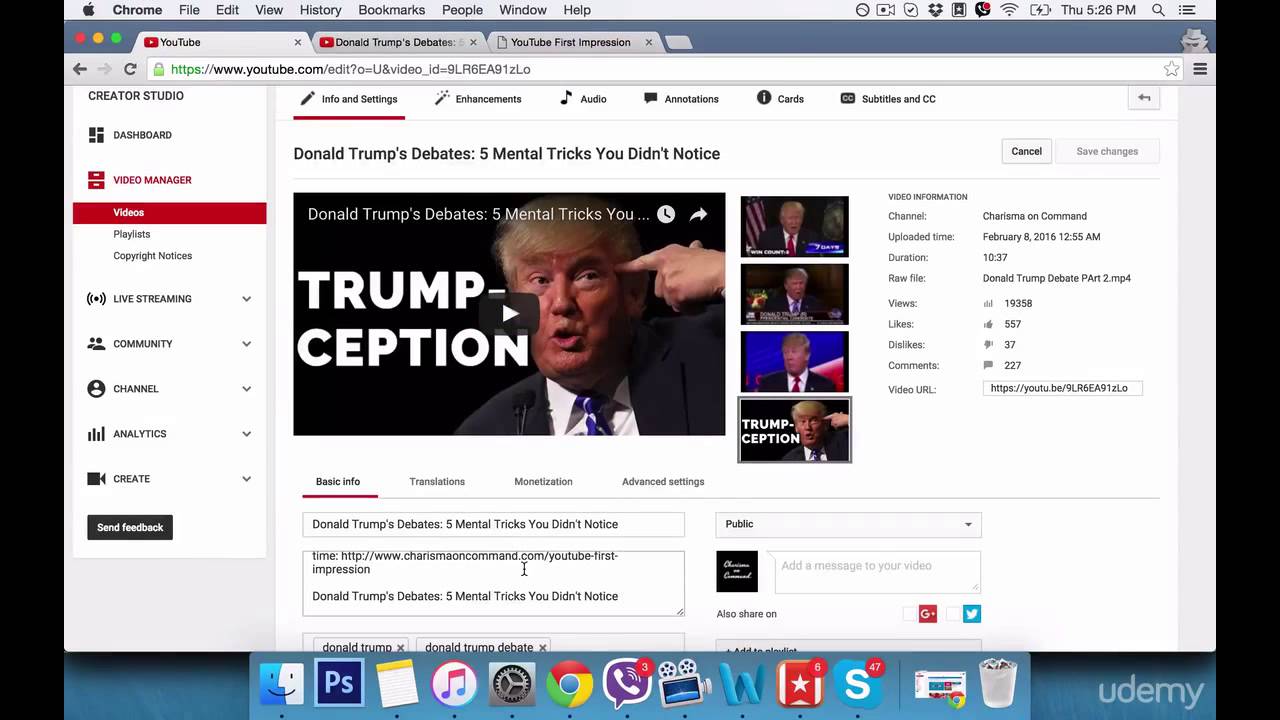The width and height of the screenshot is (1280, 720).
Task: Open the Cards tab
Action: (x=780, y=99)
